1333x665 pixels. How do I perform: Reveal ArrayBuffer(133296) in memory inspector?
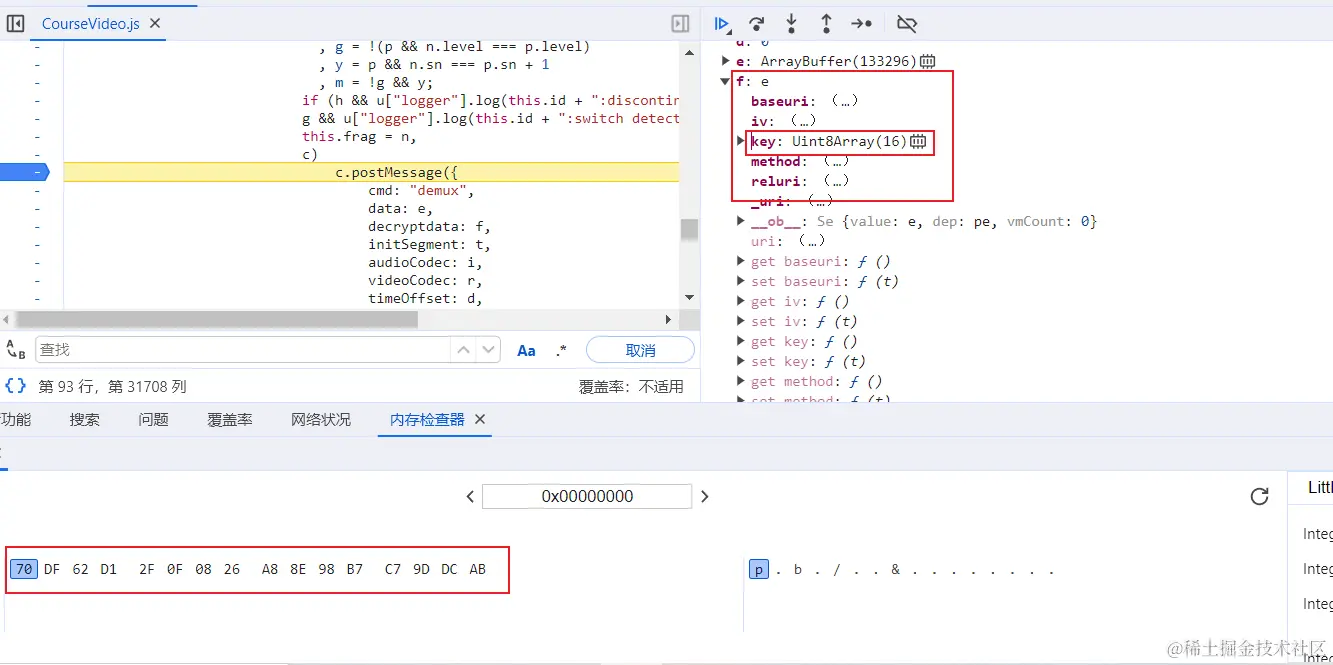coord(927,62)
